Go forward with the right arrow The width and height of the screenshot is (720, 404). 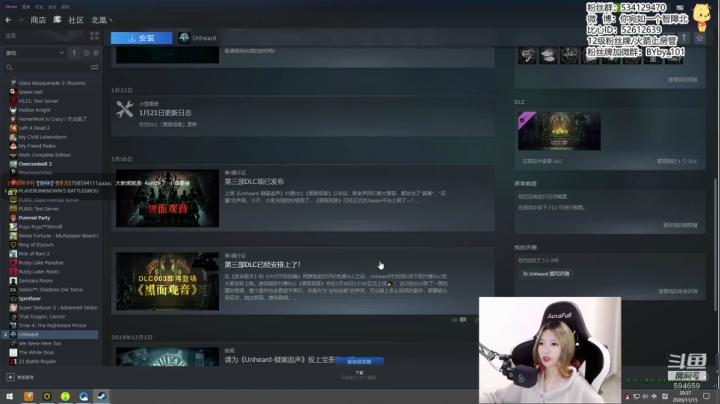[x=20, y=20]
